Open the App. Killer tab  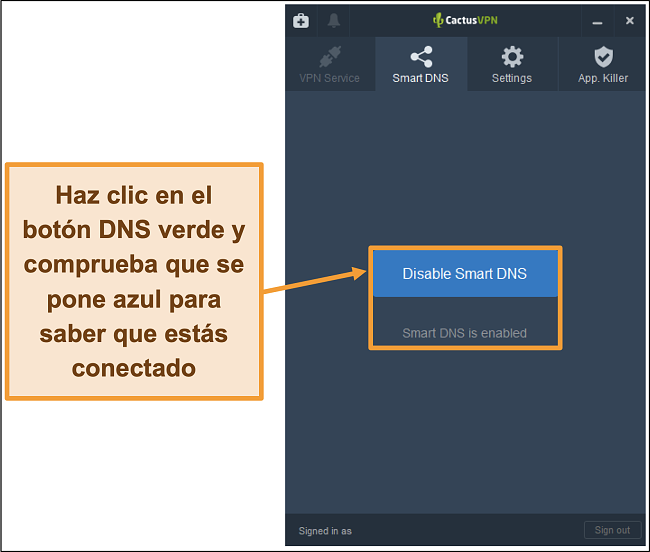603,64
